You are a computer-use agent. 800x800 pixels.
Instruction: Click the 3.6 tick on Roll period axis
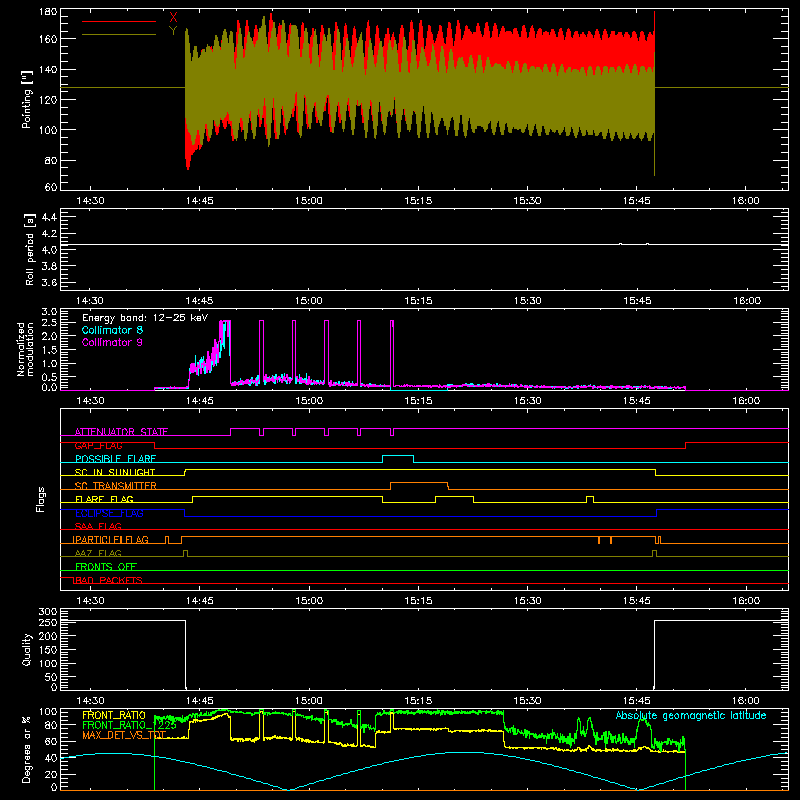click(49, 283)
